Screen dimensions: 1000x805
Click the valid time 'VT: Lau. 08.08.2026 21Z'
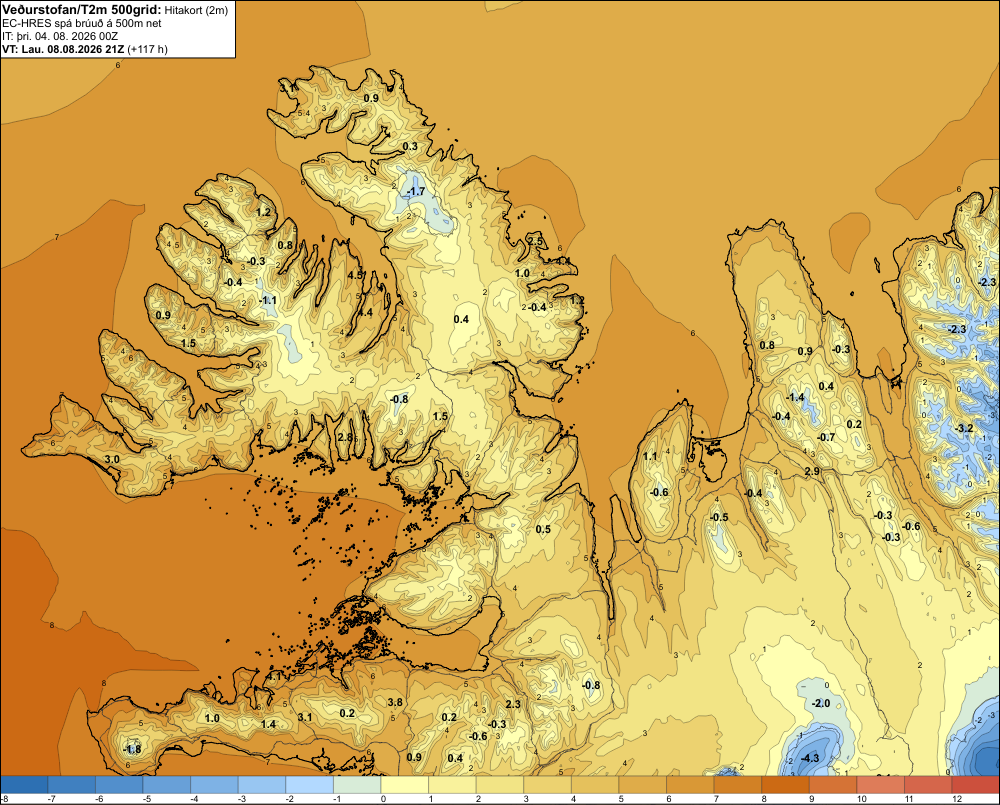tap(63, 49)
